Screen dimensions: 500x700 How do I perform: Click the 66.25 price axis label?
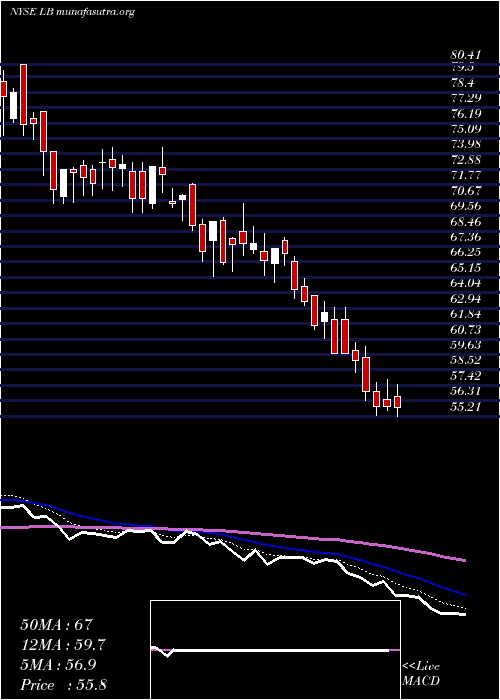tap(466, 252)
